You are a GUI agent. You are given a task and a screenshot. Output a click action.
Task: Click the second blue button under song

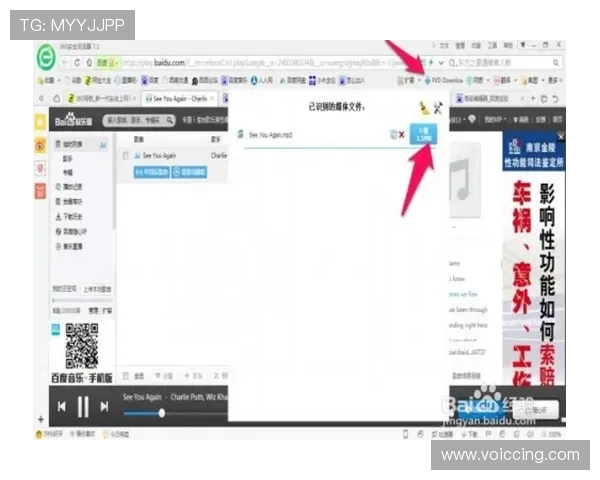tap(189, 172)
